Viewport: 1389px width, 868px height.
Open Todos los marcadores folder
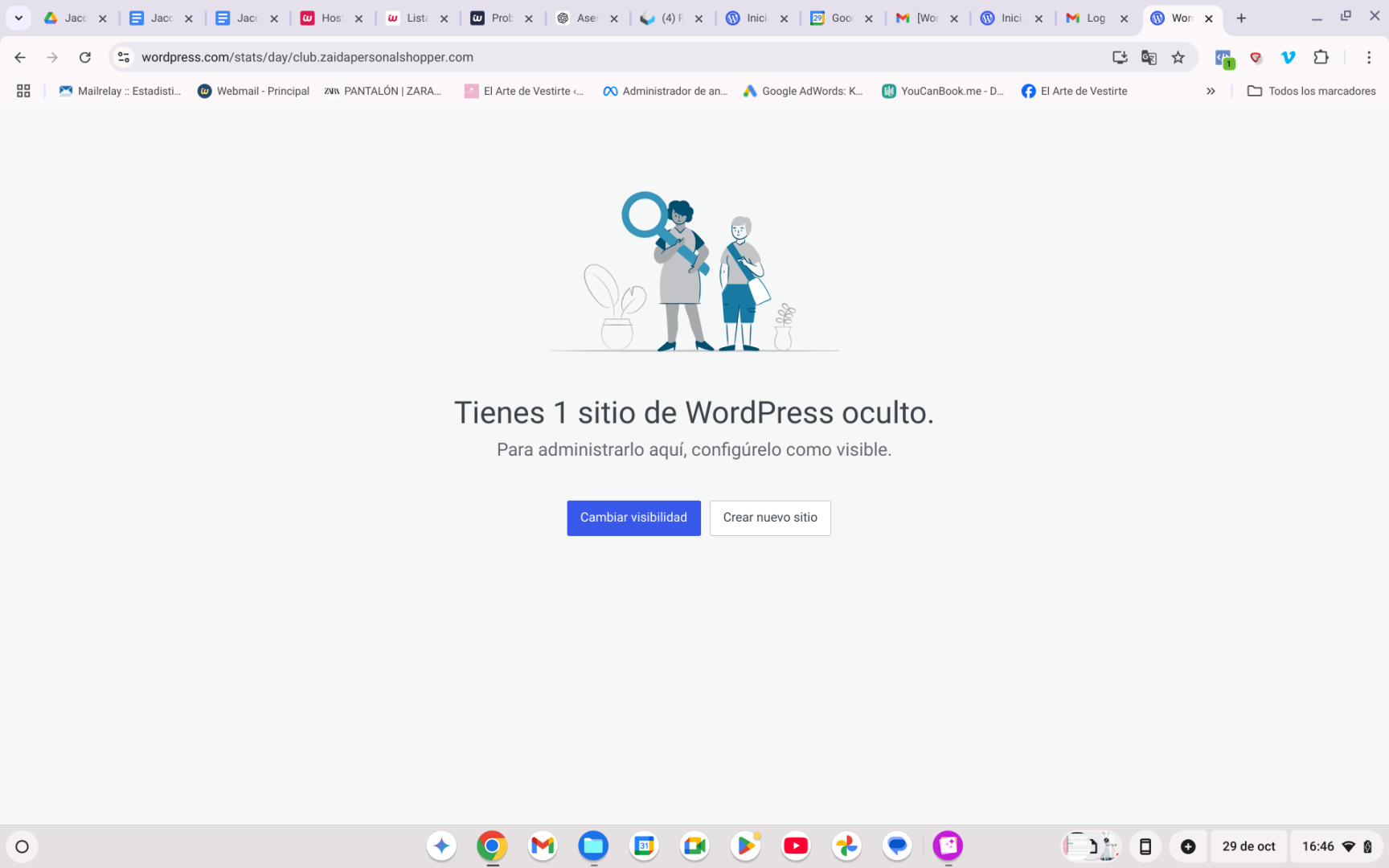tap(1311, 91)
